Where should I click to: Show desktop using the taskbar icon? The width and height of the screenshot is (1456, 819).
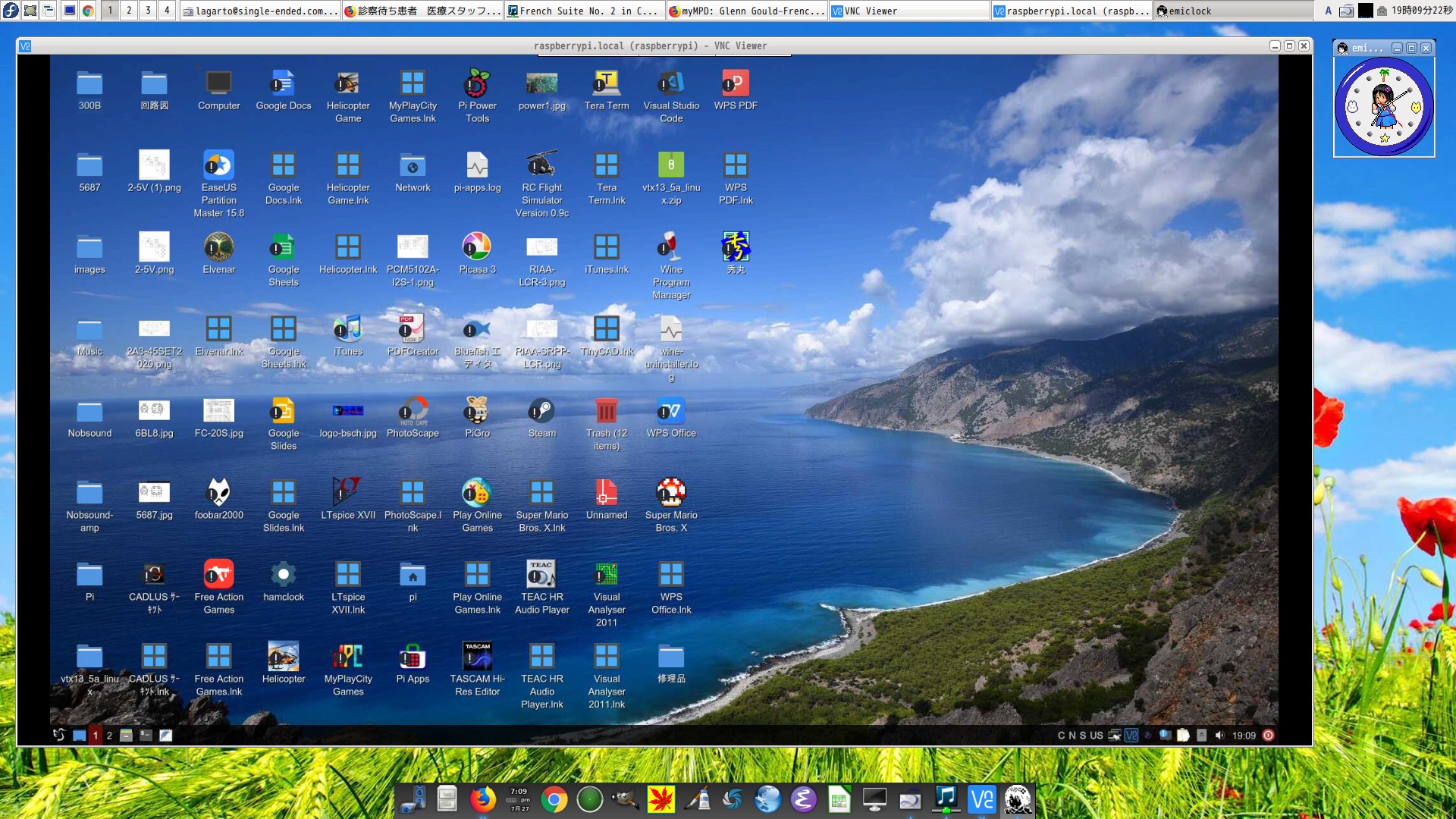[80, 735]
